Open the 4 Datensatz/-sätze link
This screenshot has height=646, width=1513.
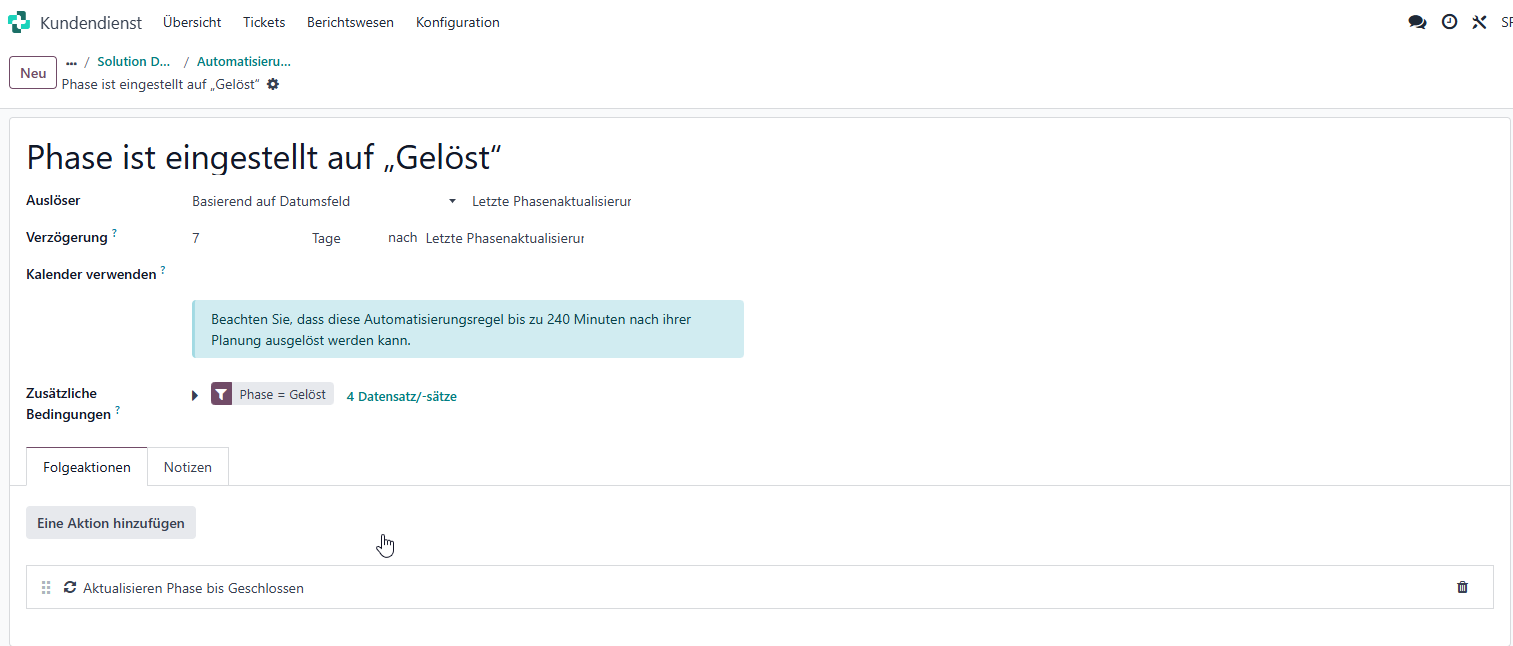[402, 396]
